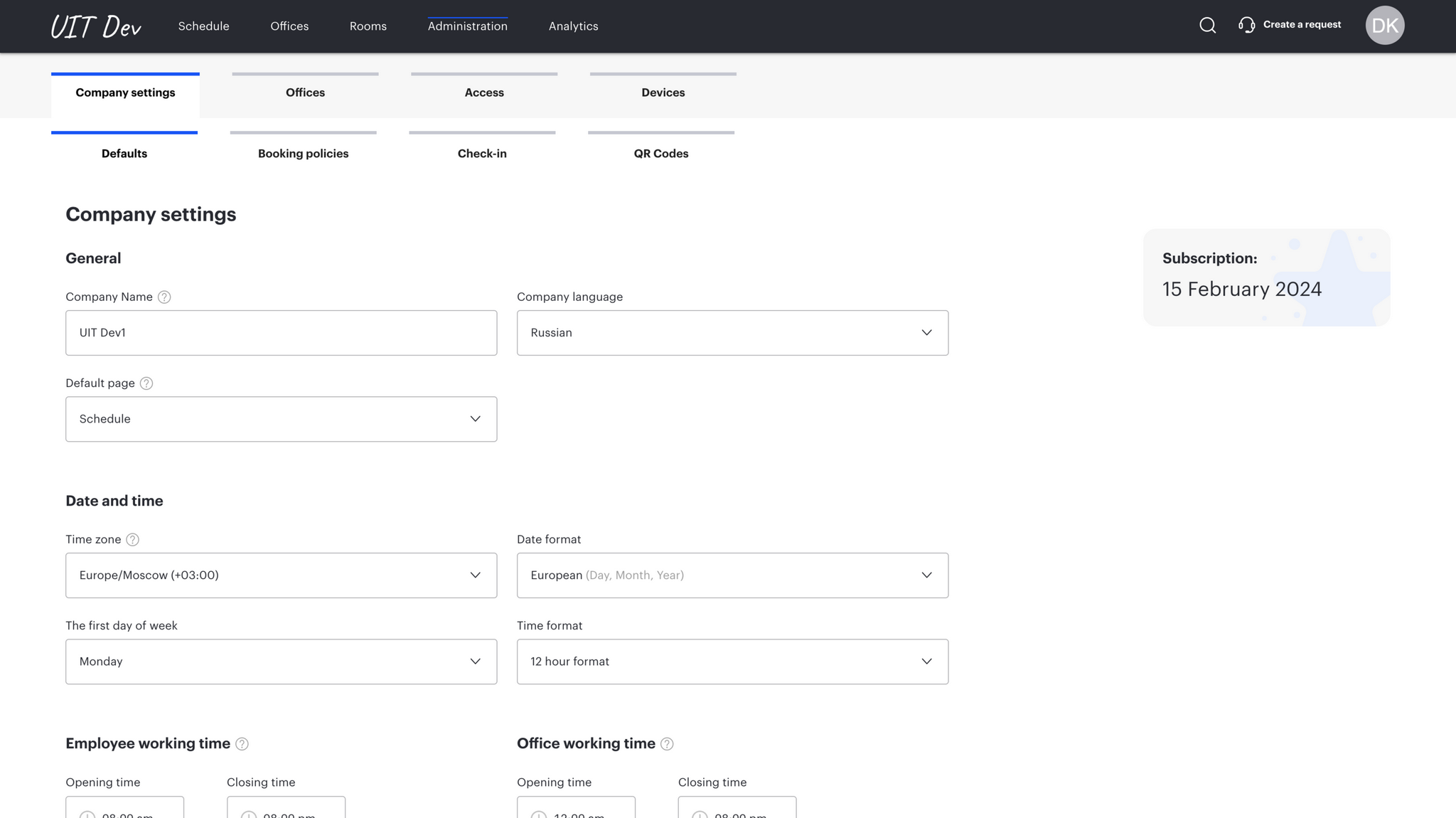Open the Default page Schedule dropdown
1456x818 pixels.
[281, 419]
